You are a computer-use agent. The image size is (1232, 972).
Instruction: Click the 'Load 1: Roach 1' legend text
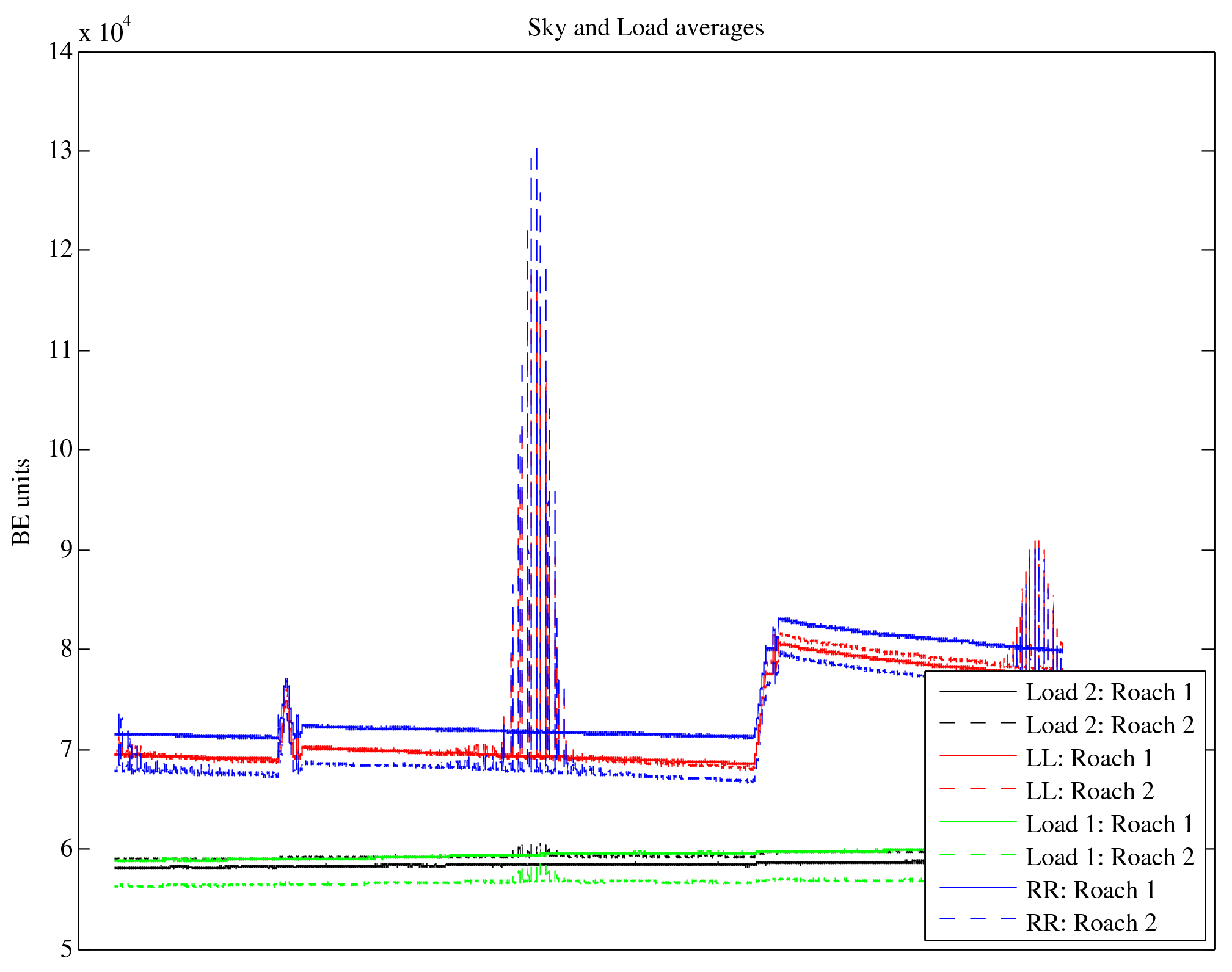coord(1109,824)
